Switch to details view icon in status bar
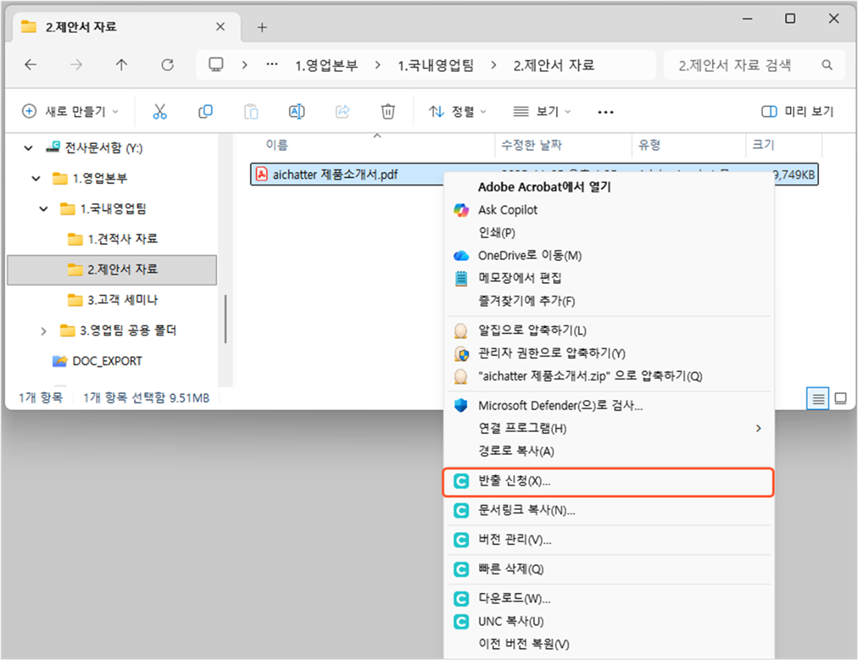This screenshot has height=660, width=858. 818,398
